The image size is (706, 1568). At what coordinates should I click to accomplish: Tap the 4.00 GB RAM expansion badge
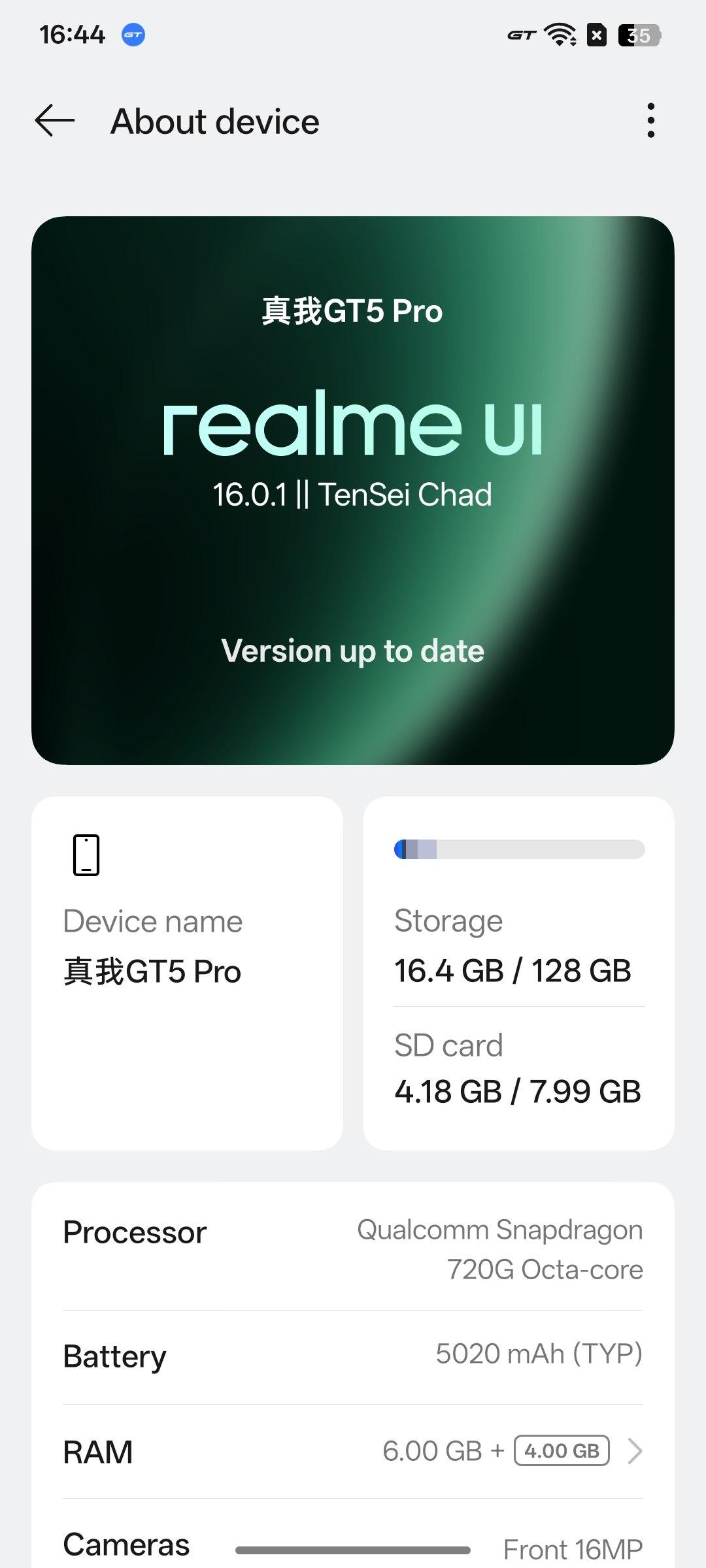click(x=562, y=1451)
